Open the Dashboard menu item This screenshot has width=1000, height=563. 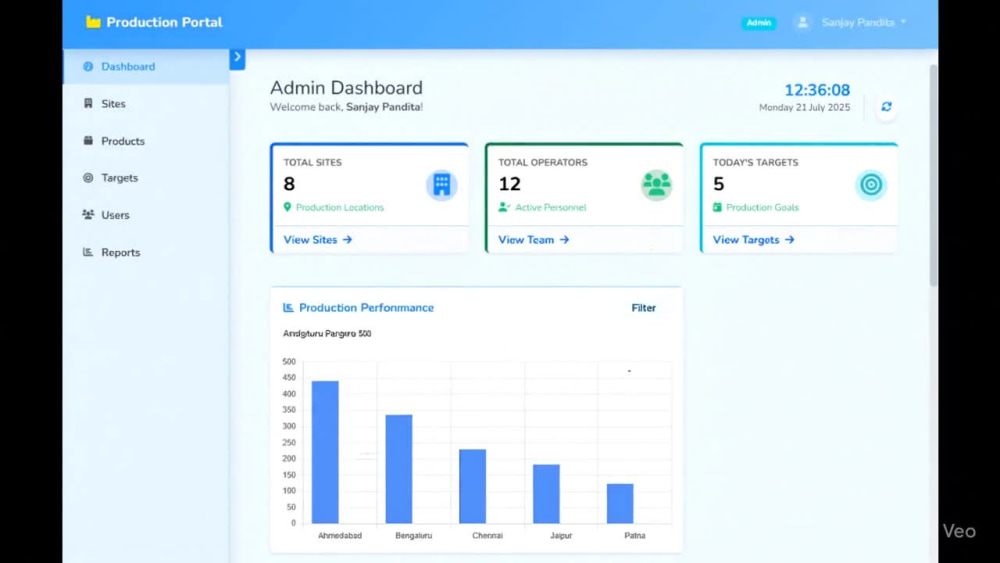[x=147, y=66]
